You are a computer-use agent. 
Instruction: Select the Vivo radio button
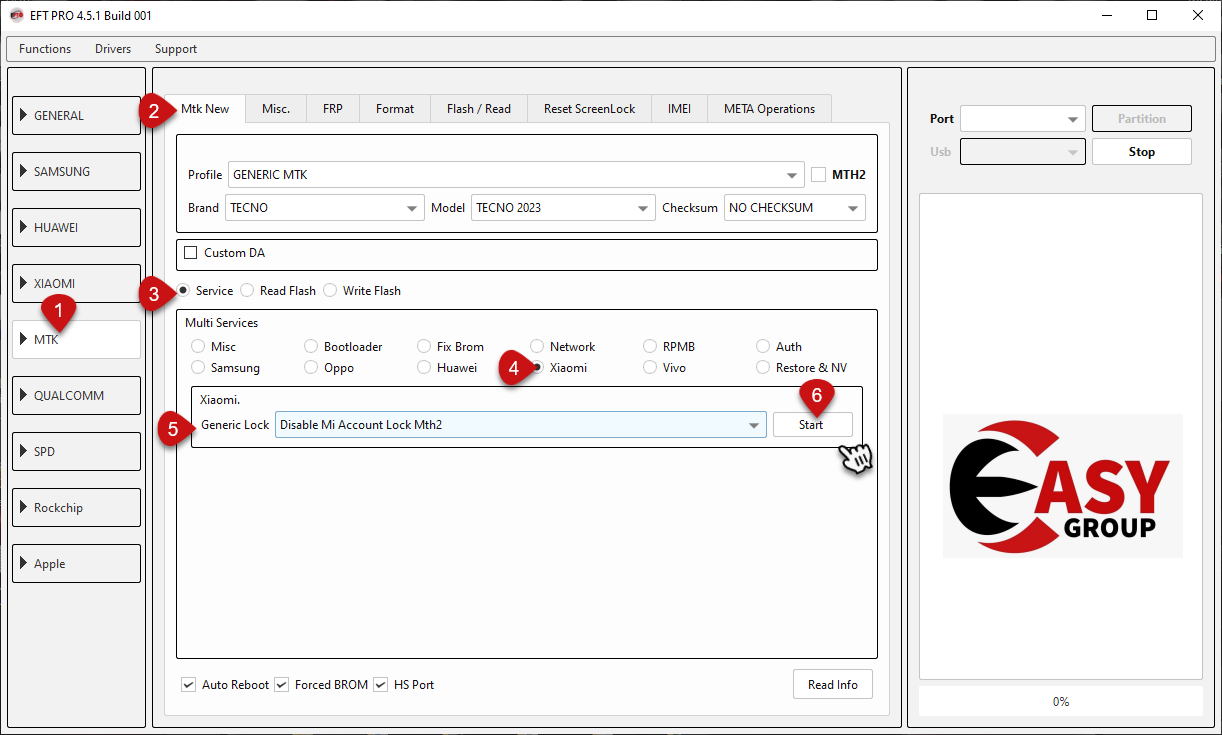(x=650, y=368)
